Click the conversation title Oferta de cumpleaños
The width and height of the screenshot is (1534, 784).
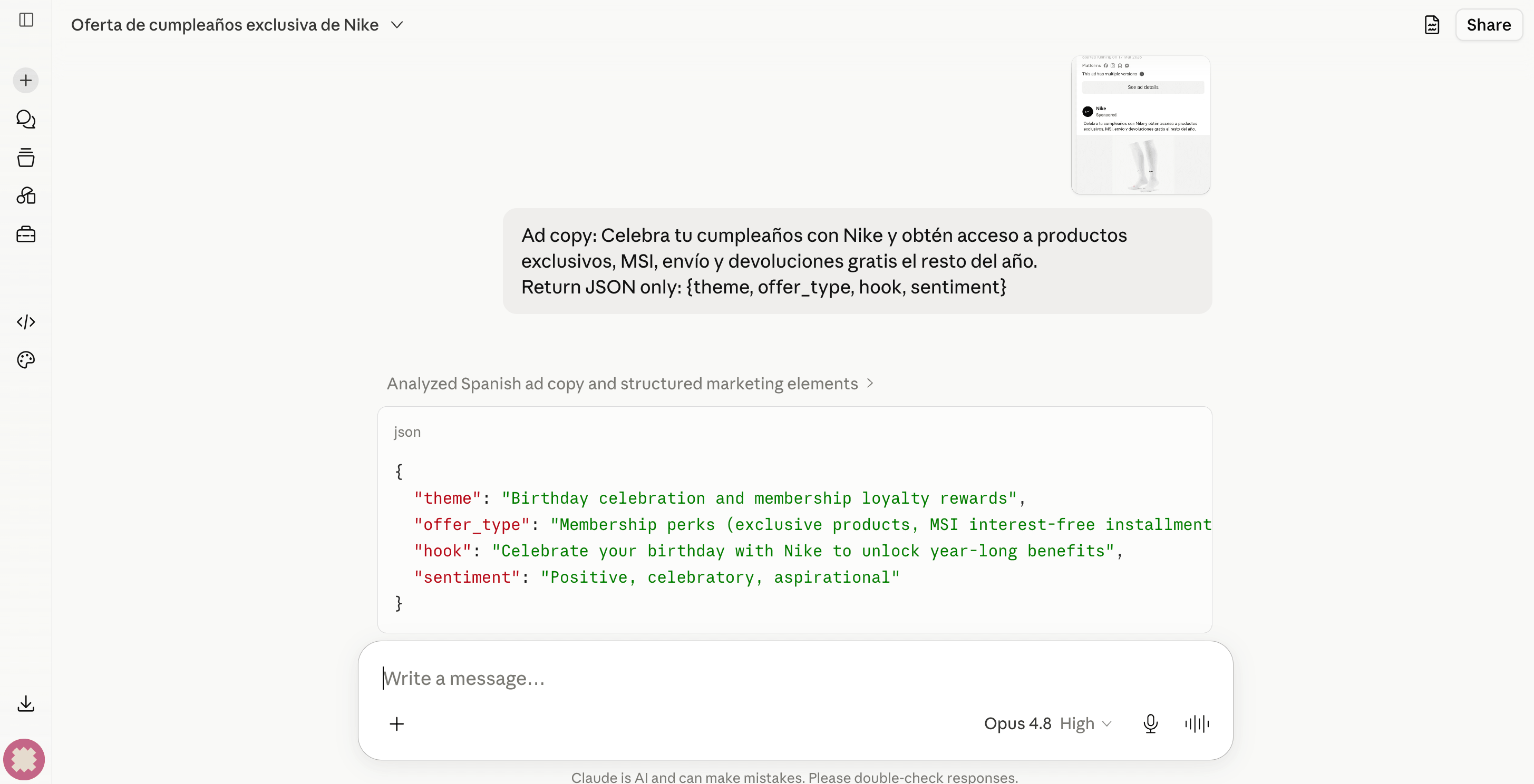pyautogui.click(x=225, y=25)
